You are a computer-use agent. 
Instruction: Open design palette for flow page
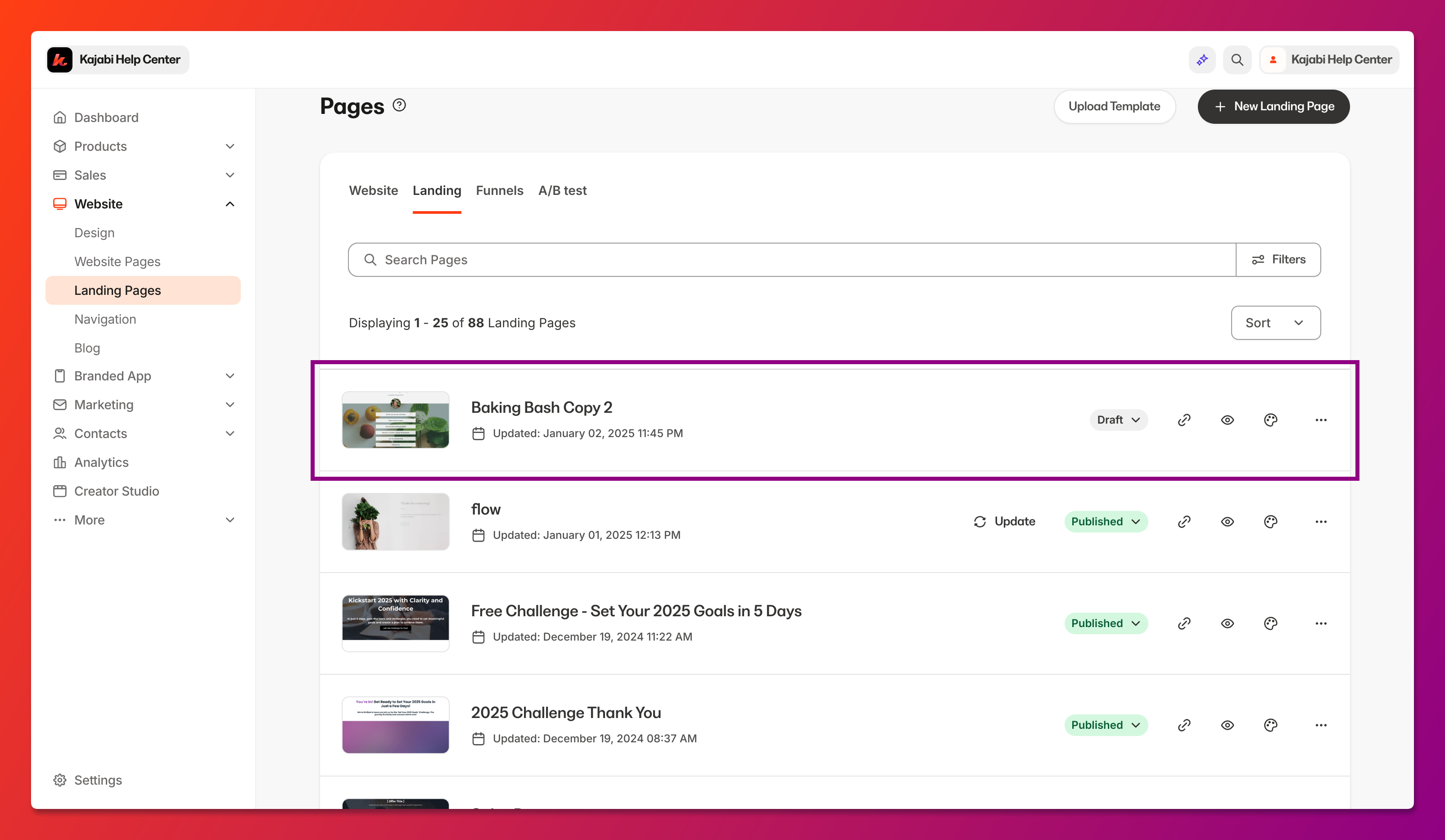[x=1271, y=522]
